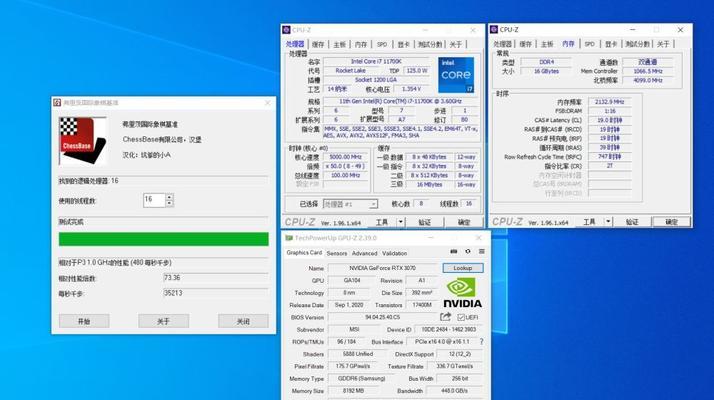Click GPU-Z screenshot camera icon
This screenshot has width=714, height=400.
[454, 251]
